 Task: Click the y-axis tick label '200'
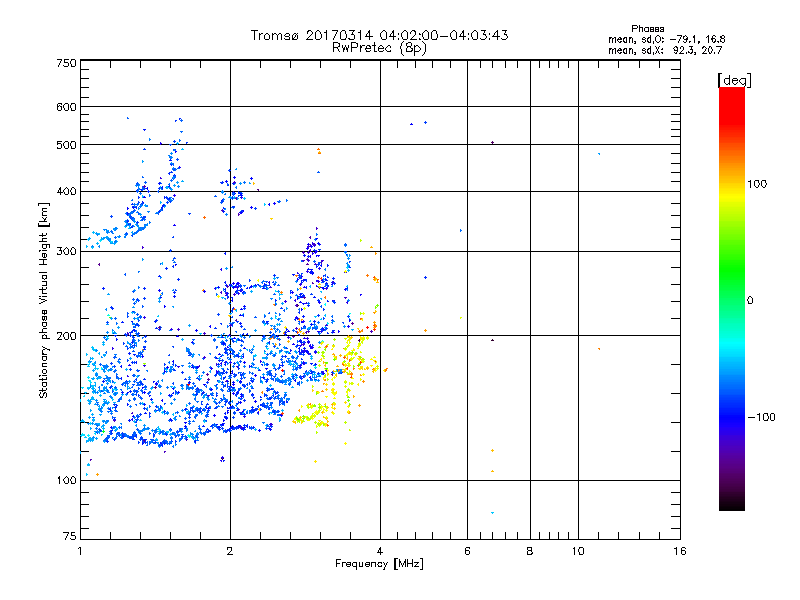[x=66, y=336]
